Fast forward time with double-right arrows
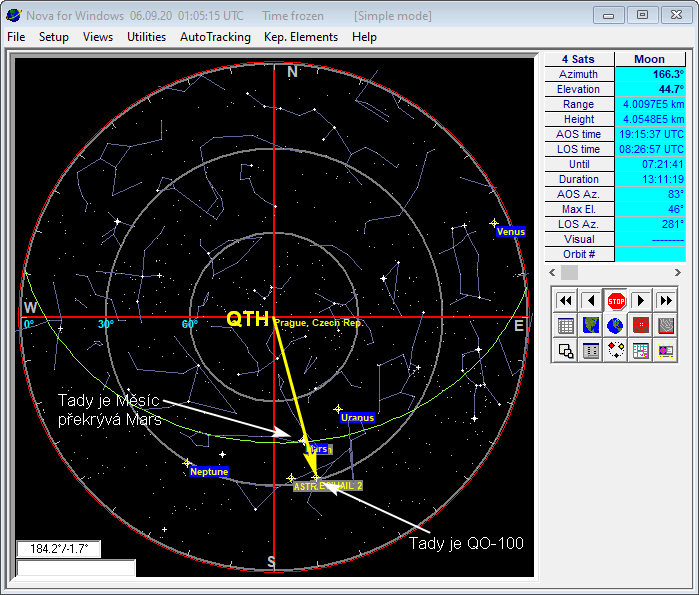The height and width of the screenshot is (595, 699). [x=666, y=300]
